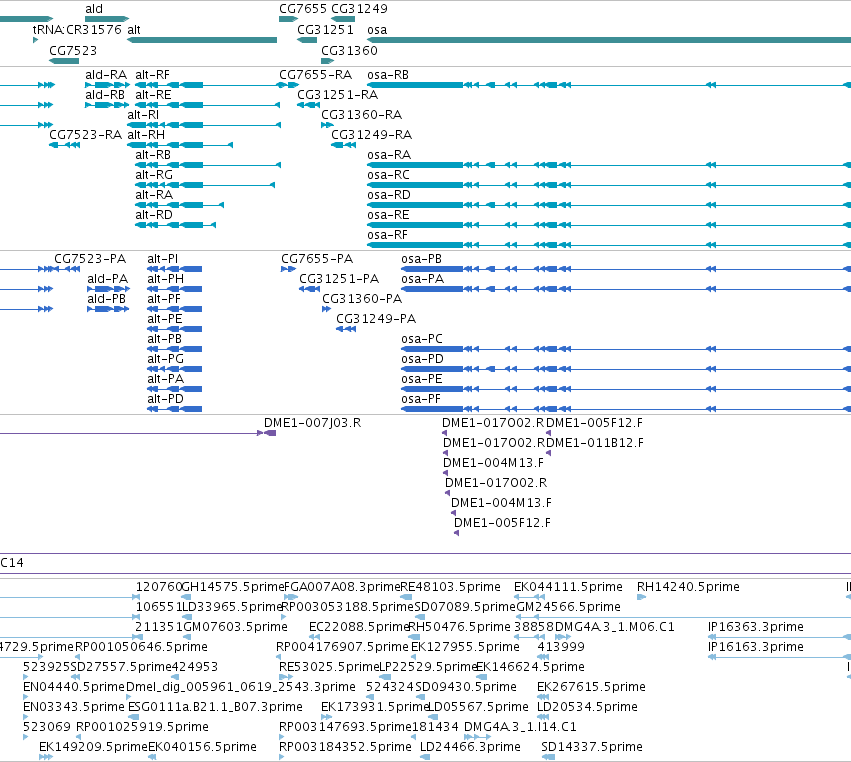The width and height of the screenshot is (851, 762).
Task: Click the tRNA:CR31576 gene label
Action: tap(77, 30)
